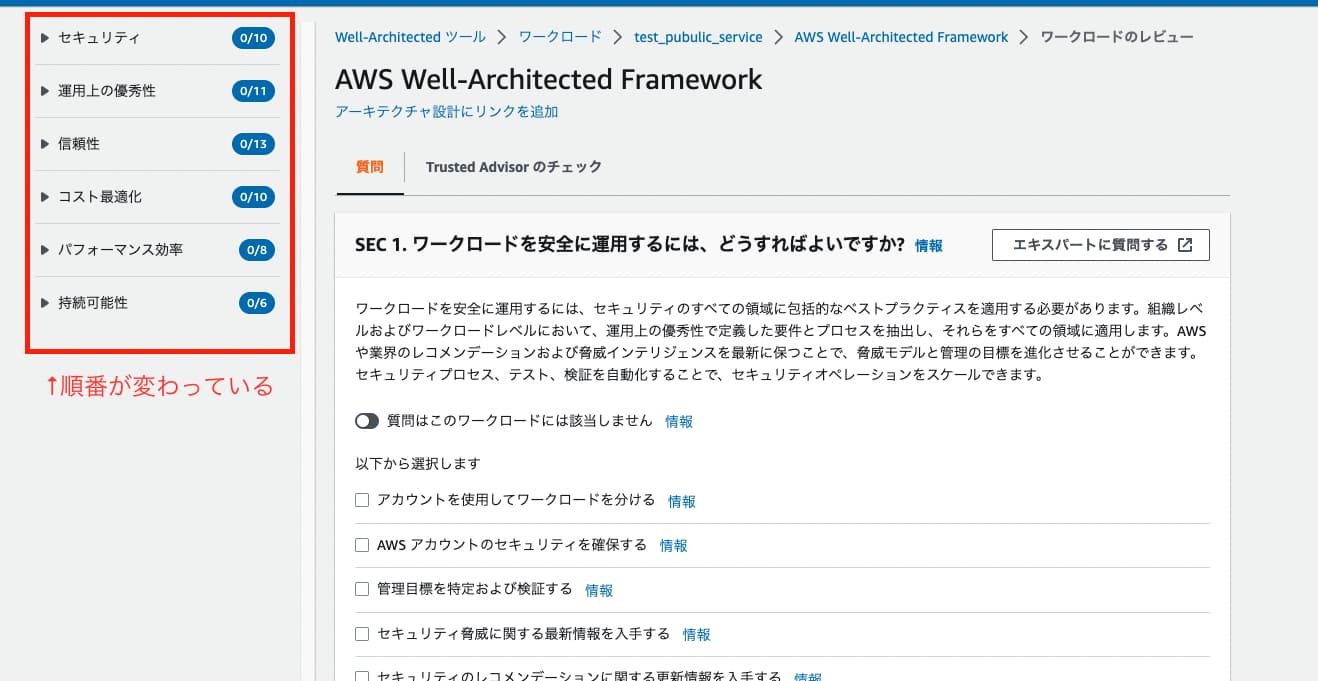Open 情報 for 管理目標を特定および検証する
Image resolution: width=1318 pixels, height=681 pixels.
tap(599, 591)
